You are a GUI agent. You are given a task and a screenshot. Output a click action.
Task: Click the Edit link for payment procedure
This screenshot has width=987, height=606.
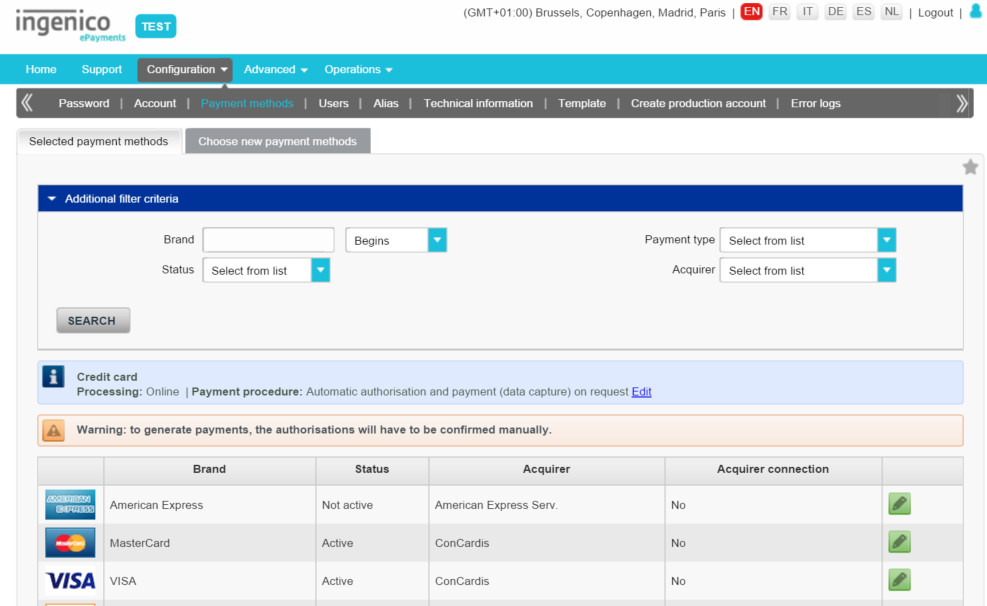click(641, 392)
